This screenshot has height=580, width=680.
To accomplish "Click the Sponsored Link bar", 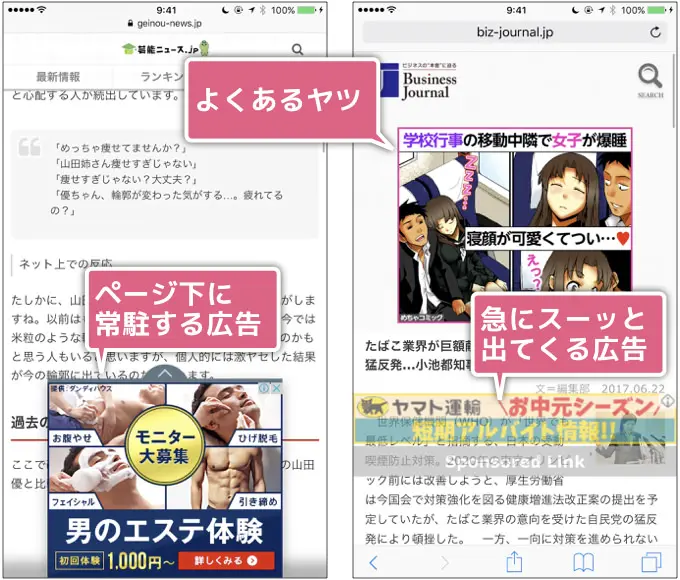I will [x=515, y=462].
